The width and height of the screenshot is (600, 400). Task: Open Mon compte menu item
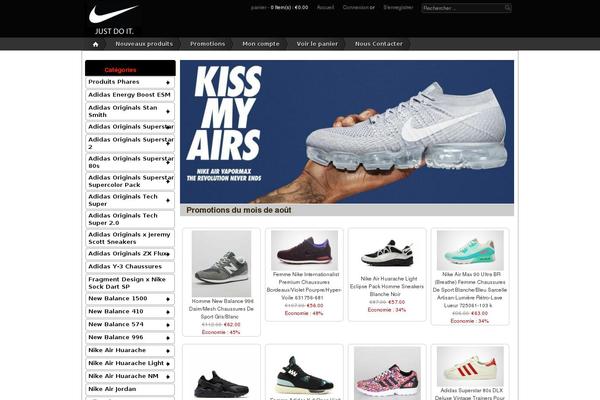261,44
